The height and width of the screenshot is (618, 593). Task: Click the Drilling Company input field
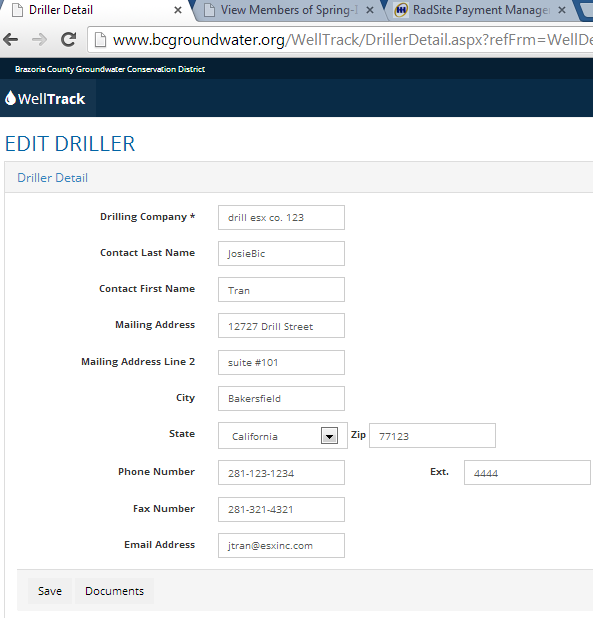click(281, 218)
